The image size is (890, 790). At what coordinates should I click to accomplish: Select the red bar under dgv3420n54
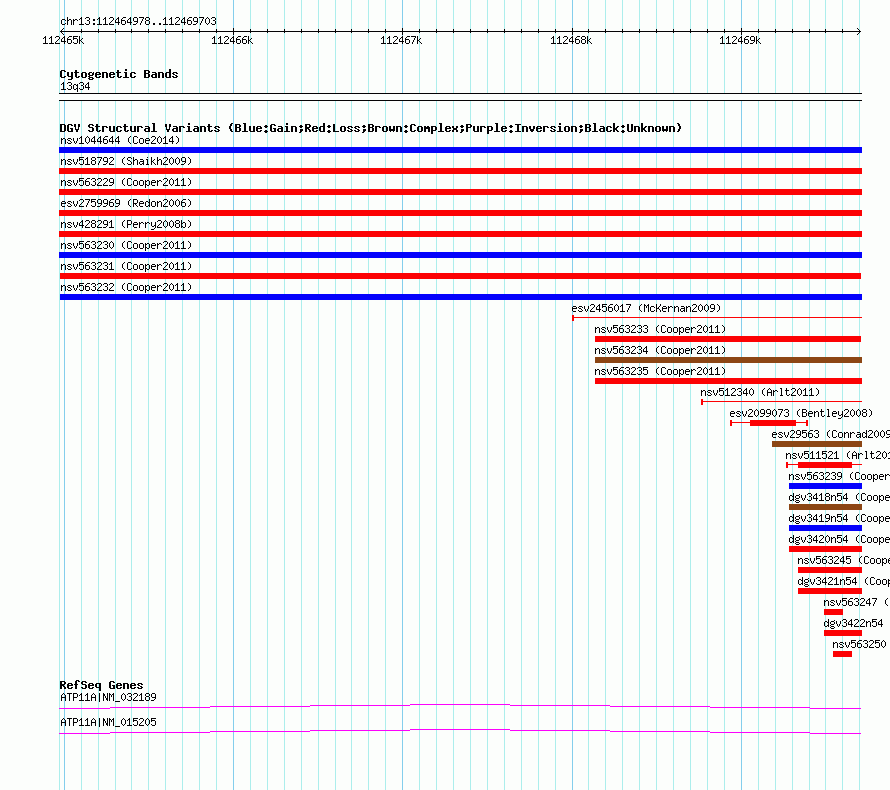[x=825, y=549]
